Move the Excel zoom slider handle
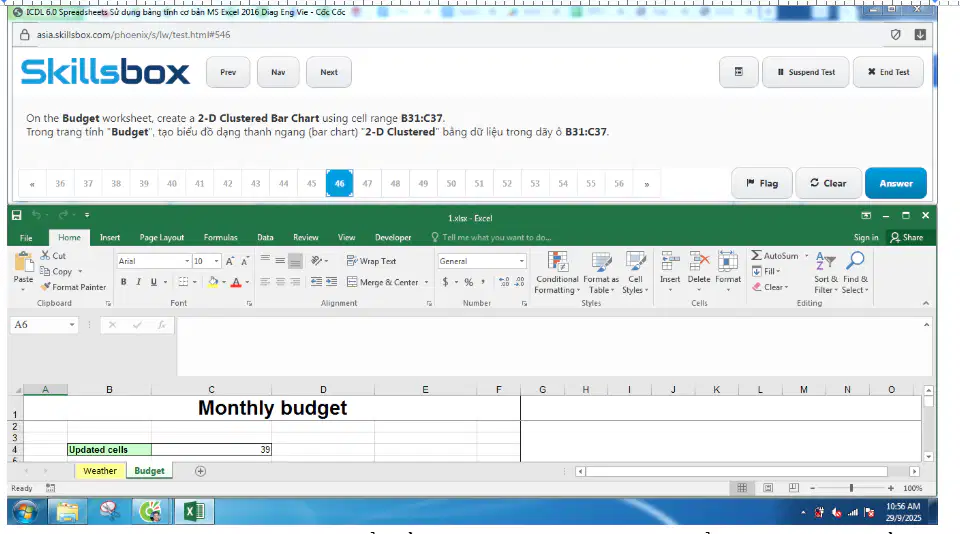 [x=851, y=488]
